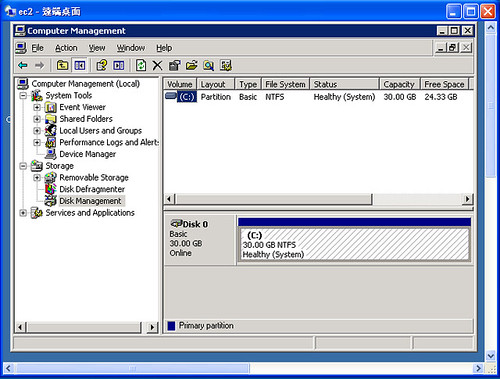
Task: Click the drive icon beside (C:) volume
Action: coord(171,96)
